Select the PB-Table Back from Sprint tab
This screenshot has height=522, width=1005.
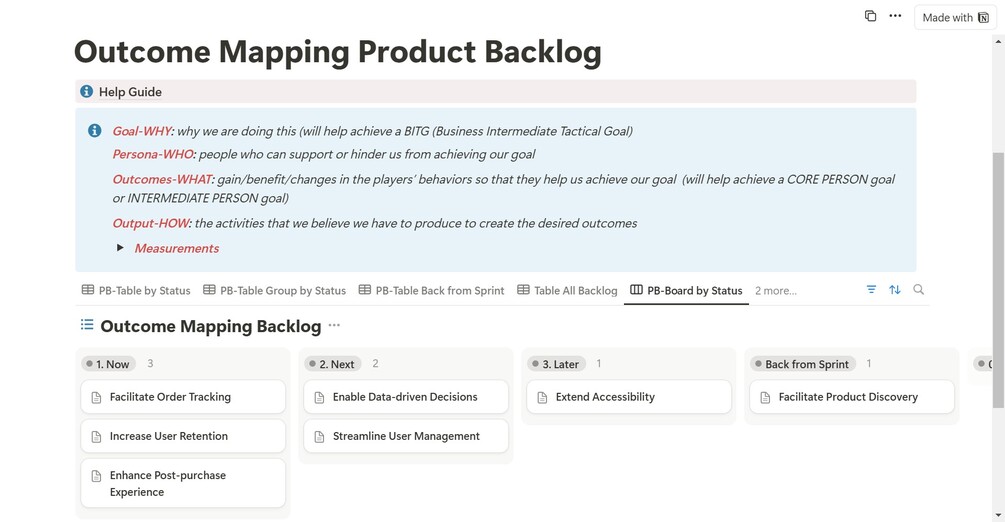(431, 291)
